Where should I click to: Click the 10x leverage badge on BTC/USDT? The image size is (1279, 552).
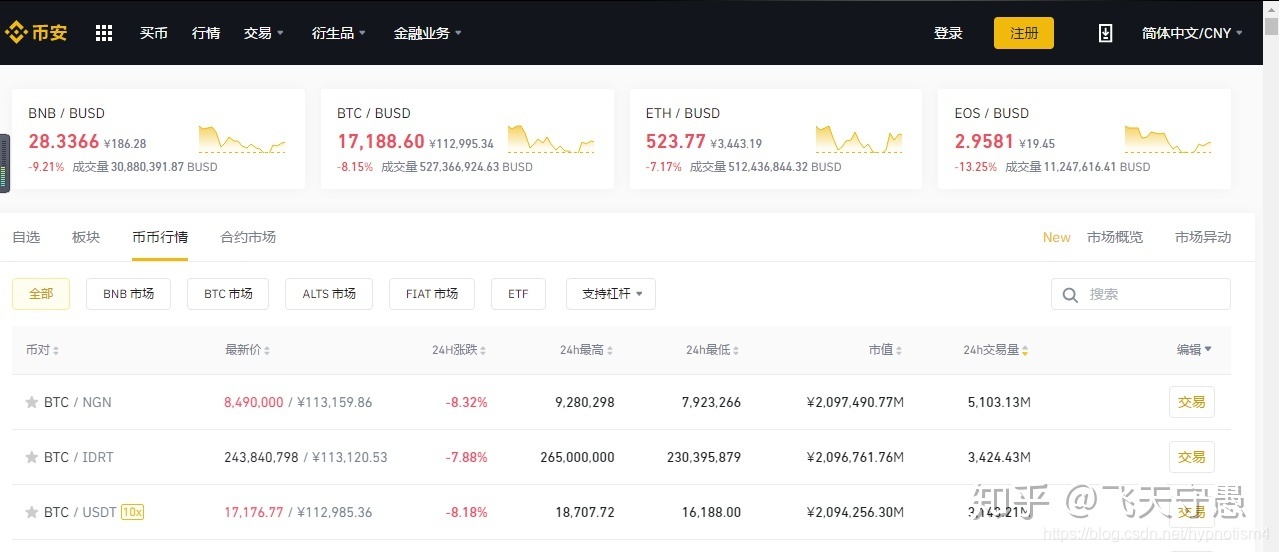coord(132,512)
